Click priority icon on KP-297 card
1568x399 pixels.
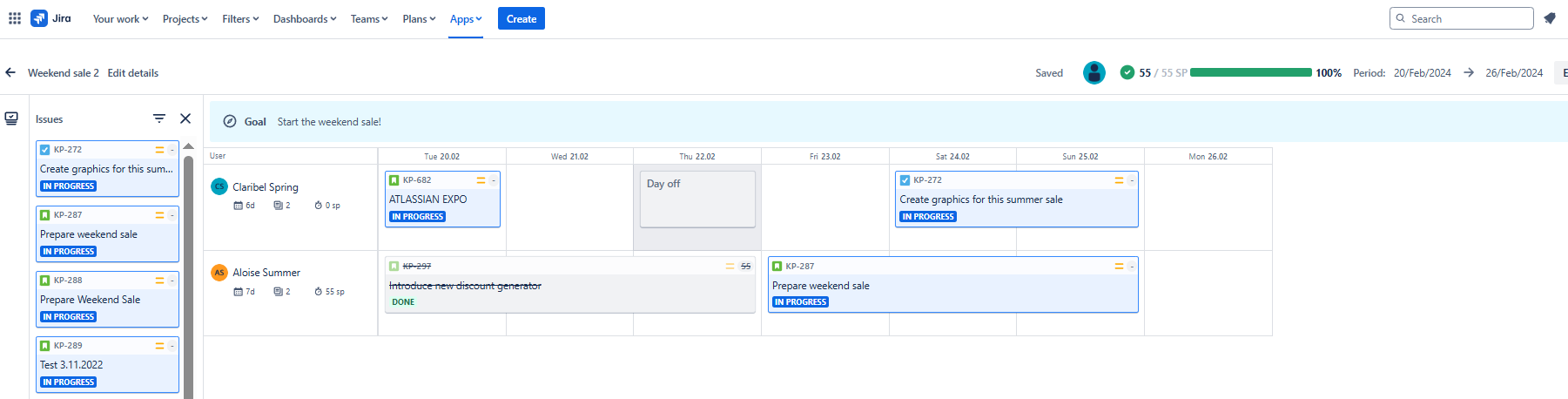pyautogui.click(x=730, y=267)
